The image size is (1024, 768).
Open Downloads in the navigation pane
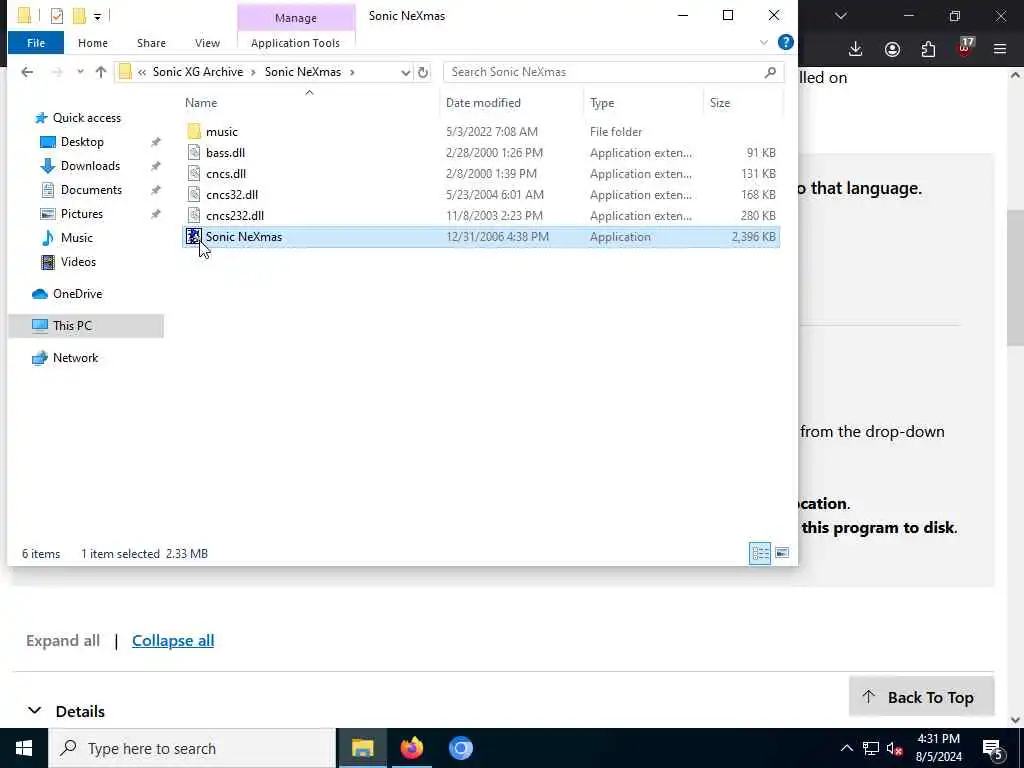[90, 166]
